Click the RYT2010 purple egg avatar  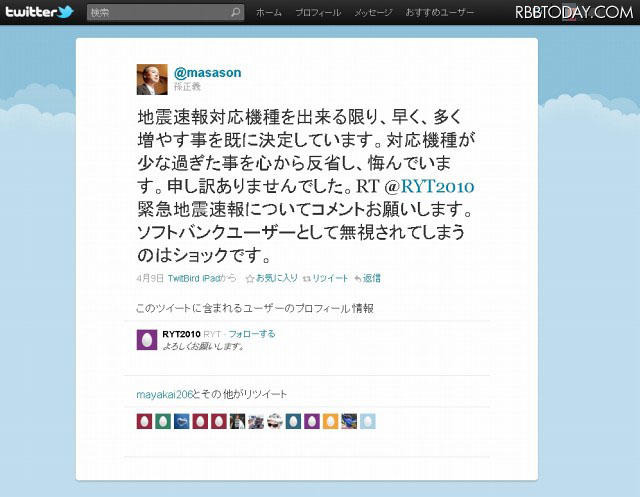pos(147,339)
